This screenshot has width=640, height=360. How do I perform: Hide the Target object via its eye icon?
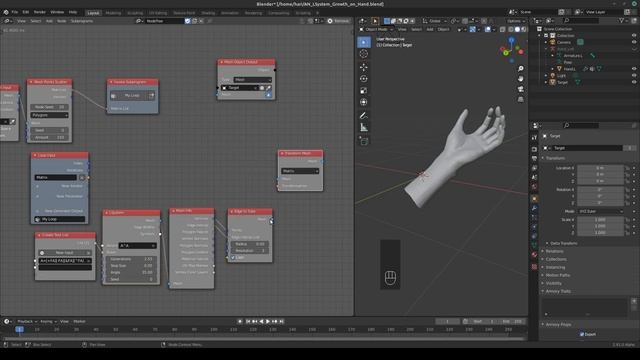(634, 82)
